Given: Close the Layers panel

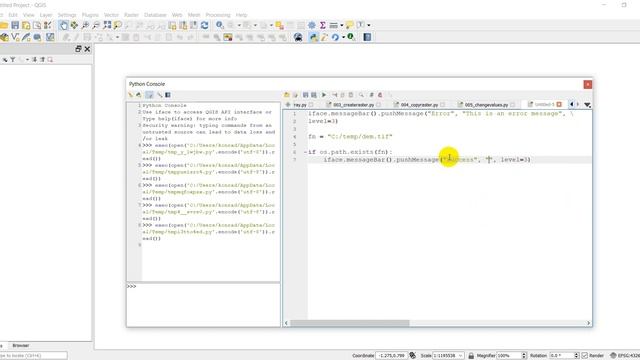Looking at the screenshot, I should click(87, 49).
